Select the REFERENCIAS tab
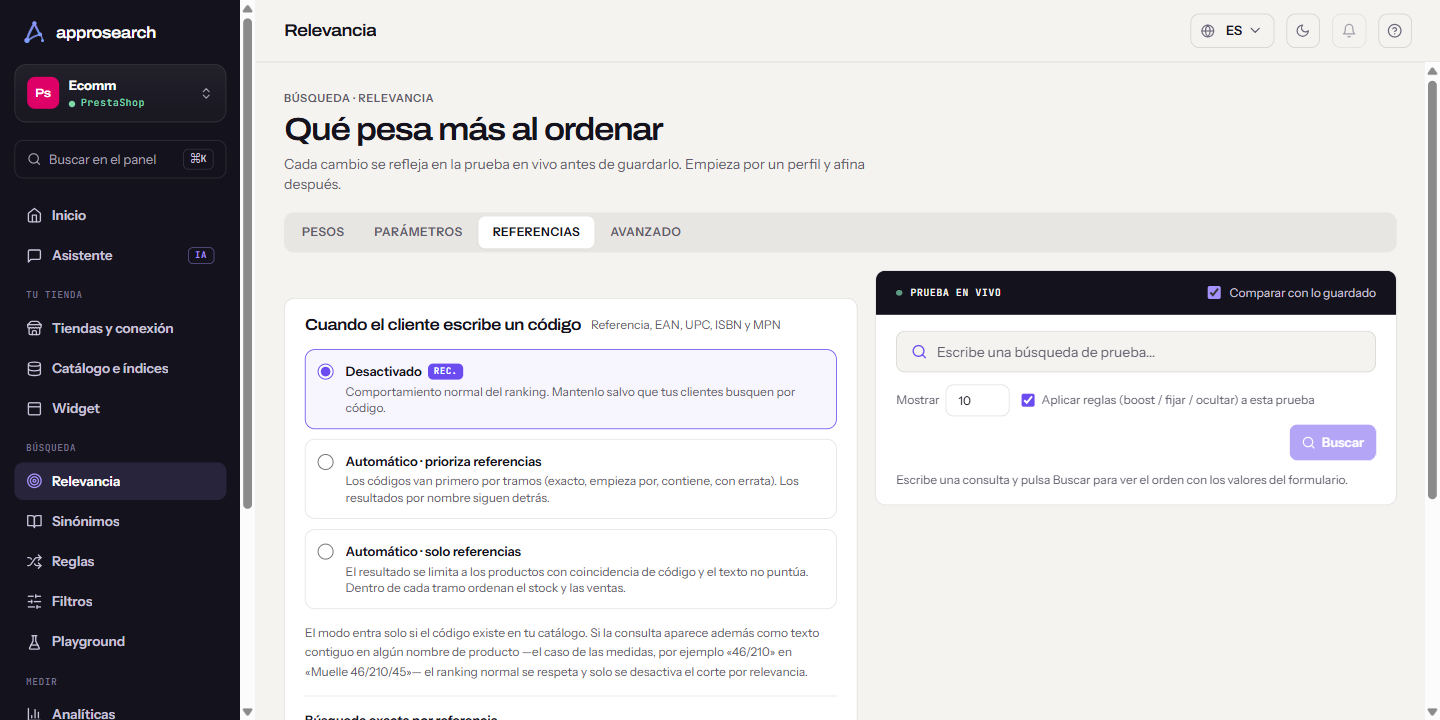Viewport: 1440px width, 720px height. tap(536, 232)
